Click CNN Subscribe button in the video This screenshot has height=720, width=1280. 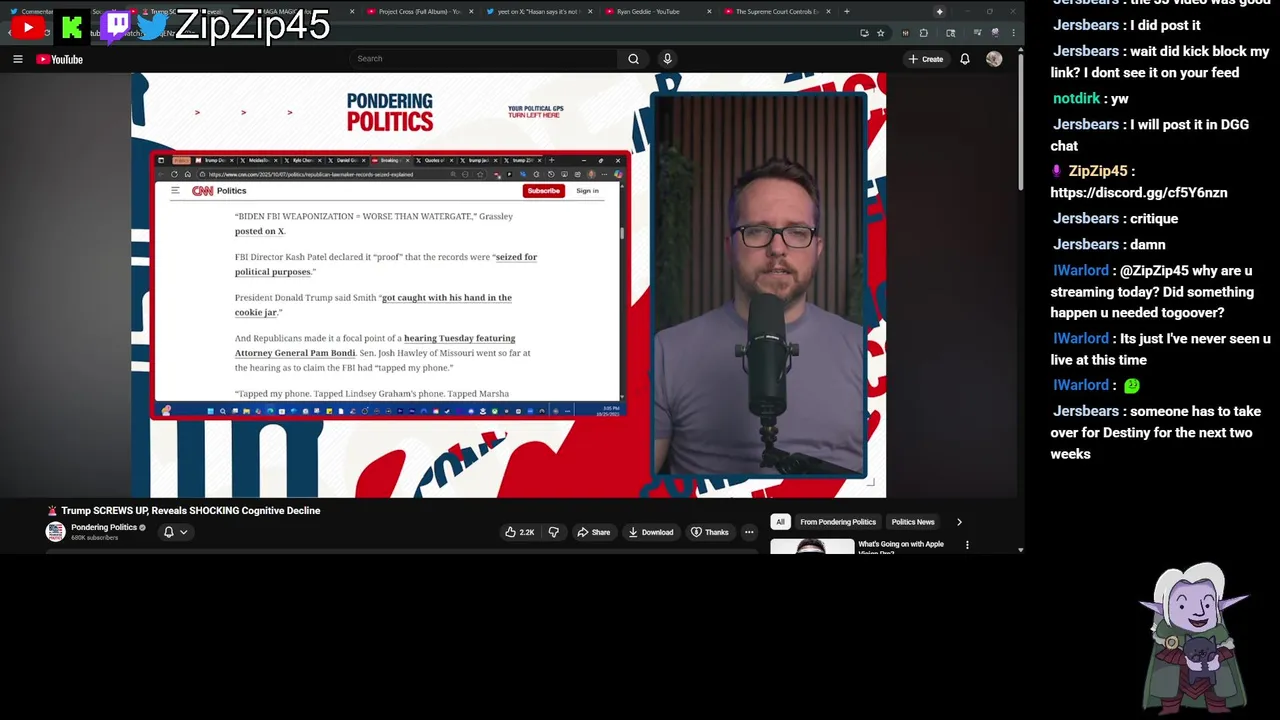543,191
